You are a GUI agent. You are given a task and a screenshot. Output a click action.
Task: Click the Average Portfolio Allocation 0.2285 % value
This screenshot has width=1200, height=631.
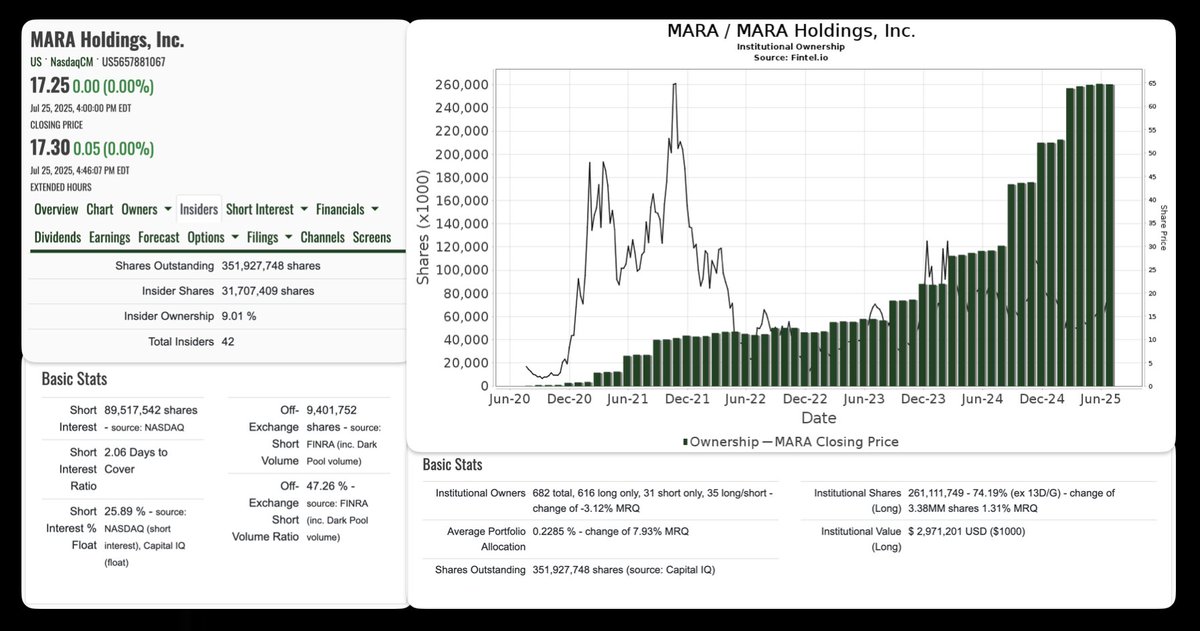(x=609, y=531)
